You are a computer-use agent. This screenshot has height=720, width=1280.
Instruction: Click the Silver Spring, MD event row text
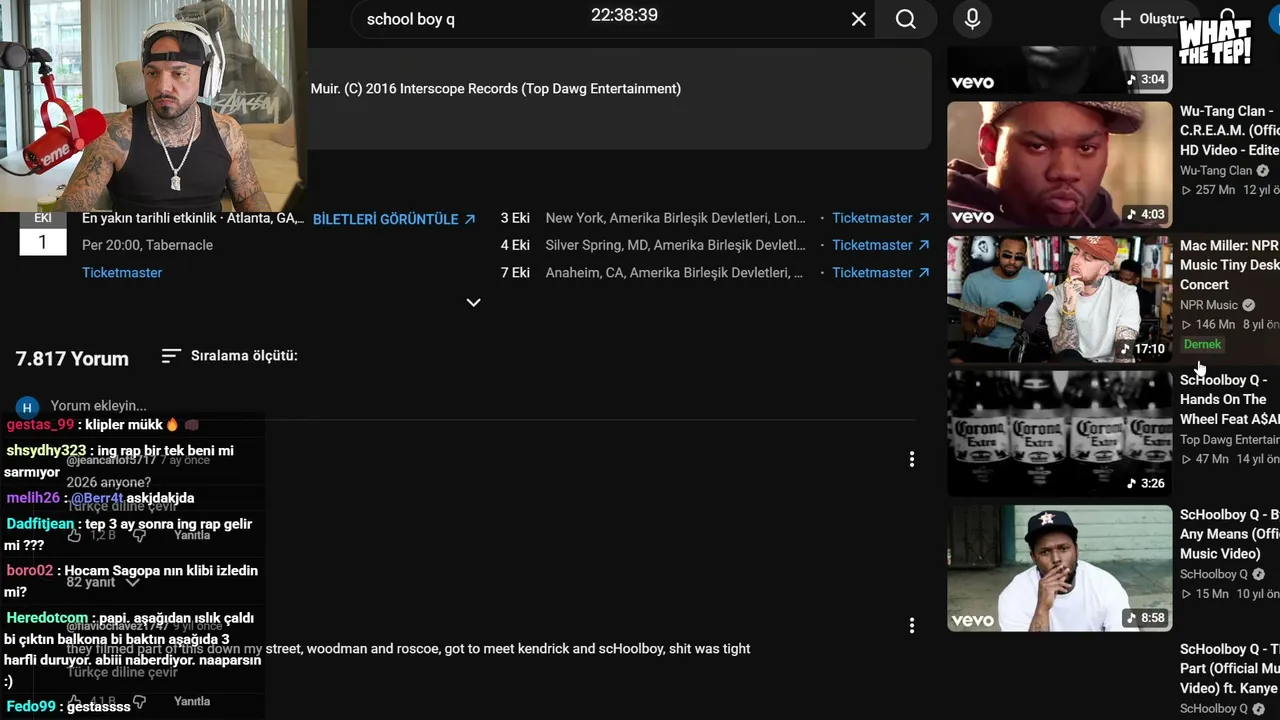pyautogui.click(x=675, y=245)
